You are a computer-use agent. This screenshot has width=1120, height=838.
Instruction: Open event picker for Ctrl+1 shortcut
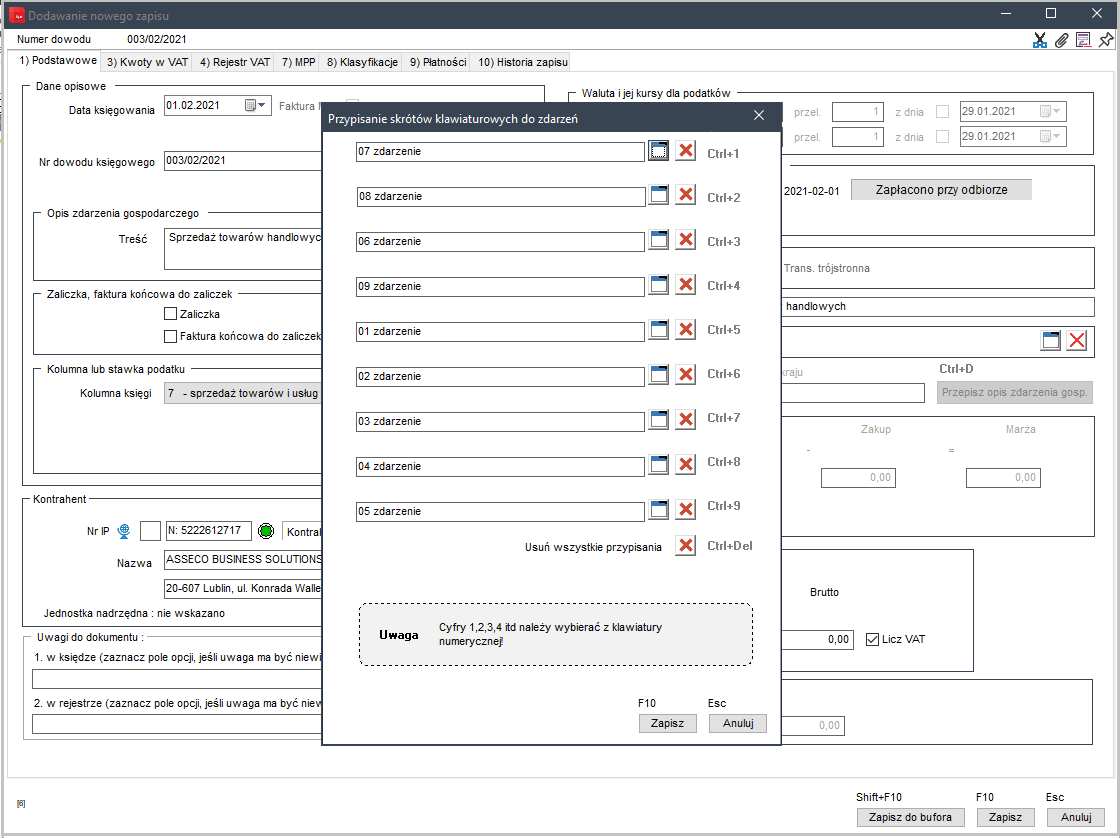click(x=659, y=151)
